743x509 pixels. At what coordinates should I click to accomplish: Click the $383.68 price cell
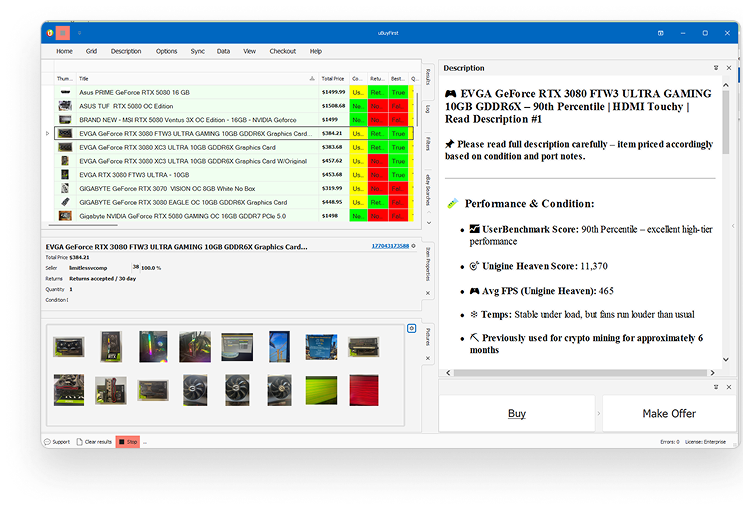(x=334, y=147)
